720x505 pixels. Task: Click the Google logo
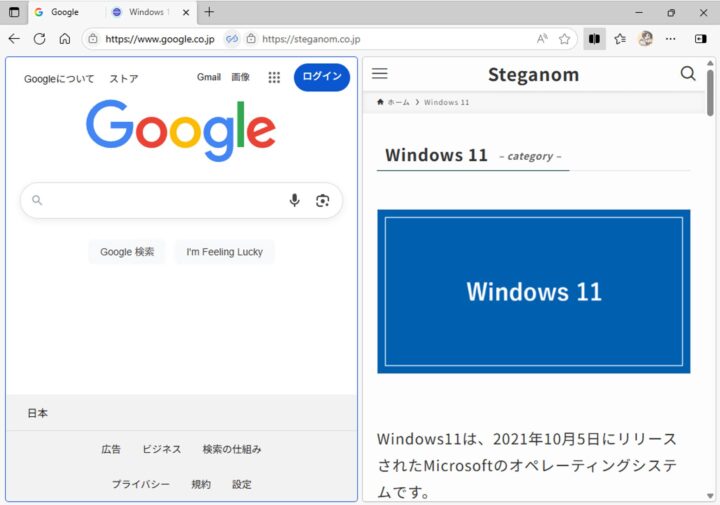(181, 130)
